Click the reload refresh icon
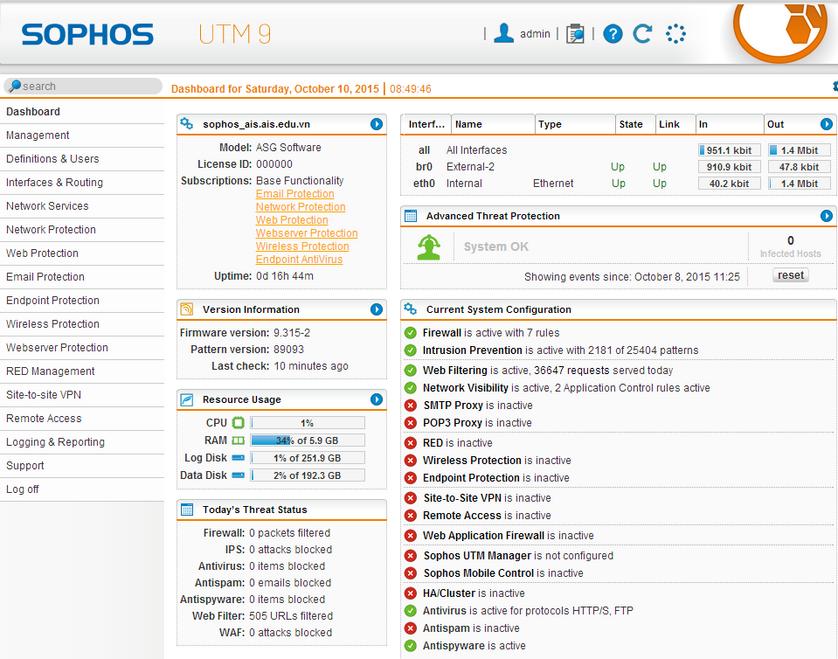 [x=642, y=34]
